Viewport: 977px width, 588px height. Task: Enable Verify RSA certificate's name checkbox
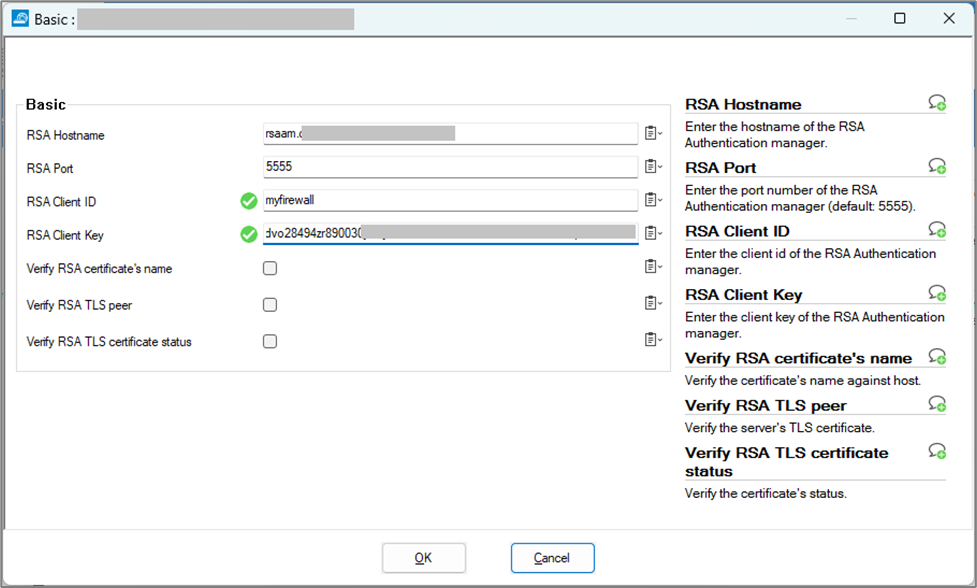[270, 269]
